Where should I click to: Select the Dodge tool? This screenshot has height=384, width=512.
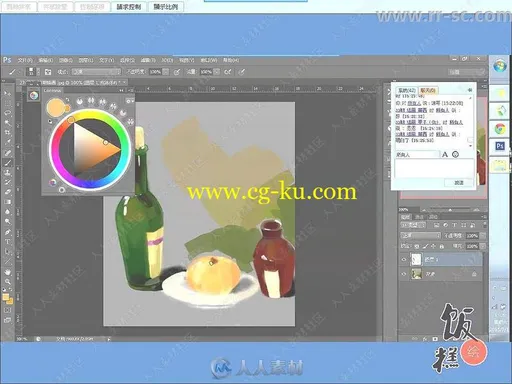coord(7,221)
